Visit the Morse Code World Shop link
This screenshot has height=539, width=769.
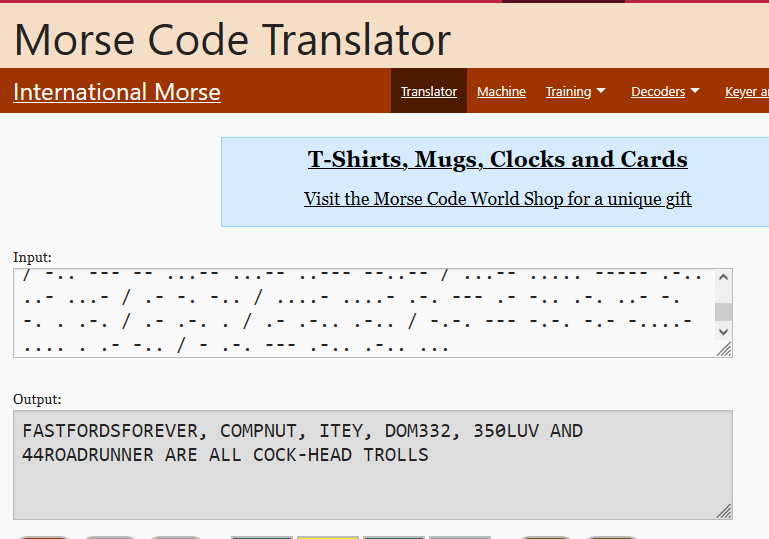[x=497, y=199]
